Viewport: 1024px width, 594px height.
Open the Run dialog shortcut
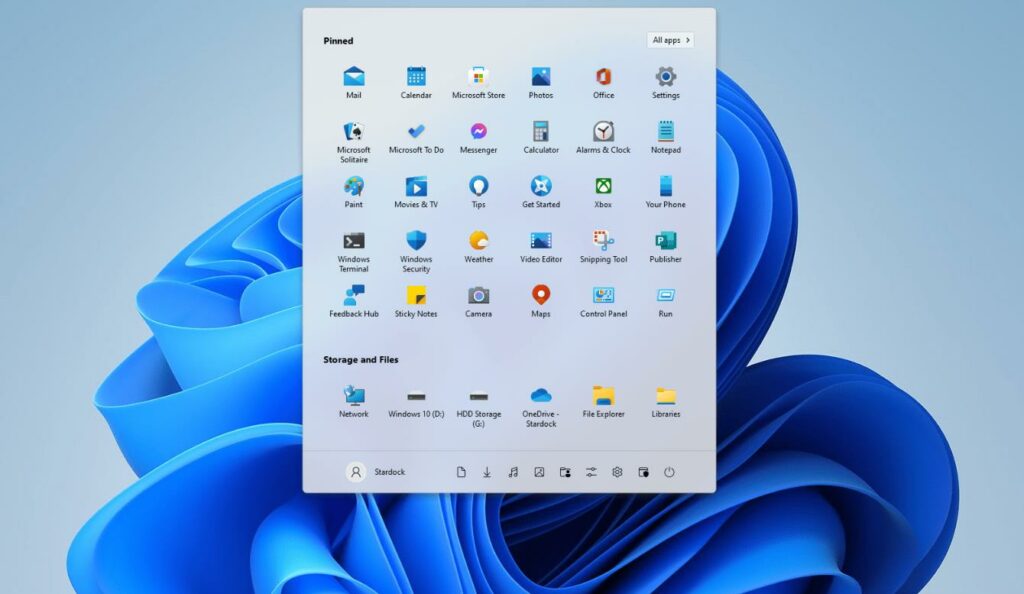pos(665,302)
